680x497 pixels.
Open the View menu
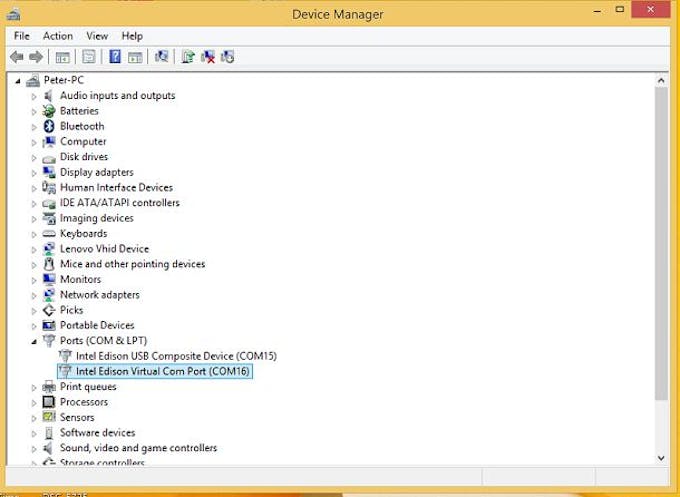[97, 36]
